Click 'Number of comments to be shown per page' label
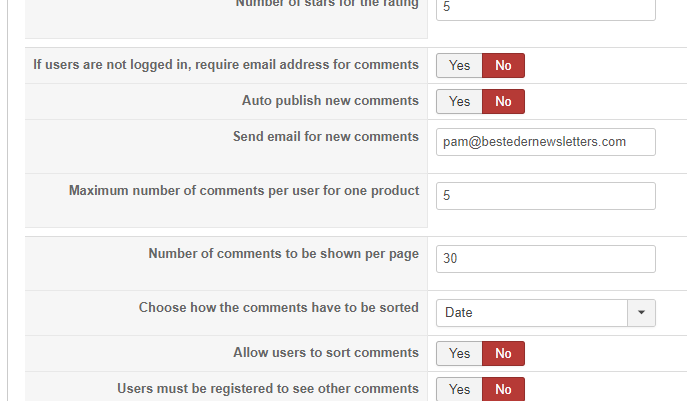687x401 pixels. coord(283,254)
